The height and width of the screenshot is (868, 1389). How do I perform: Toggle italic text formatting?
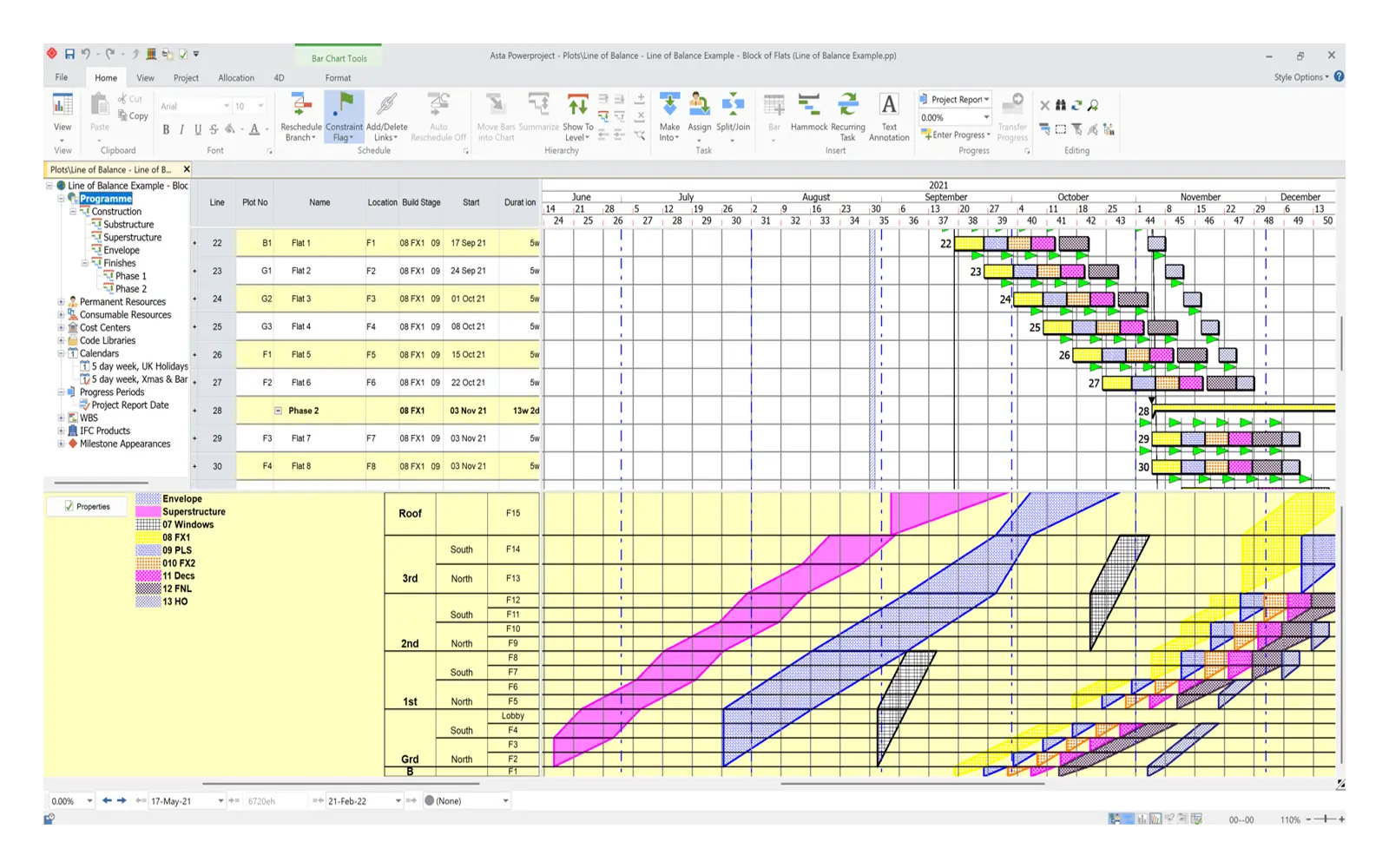pyautogui.click(x=181, y=129)
